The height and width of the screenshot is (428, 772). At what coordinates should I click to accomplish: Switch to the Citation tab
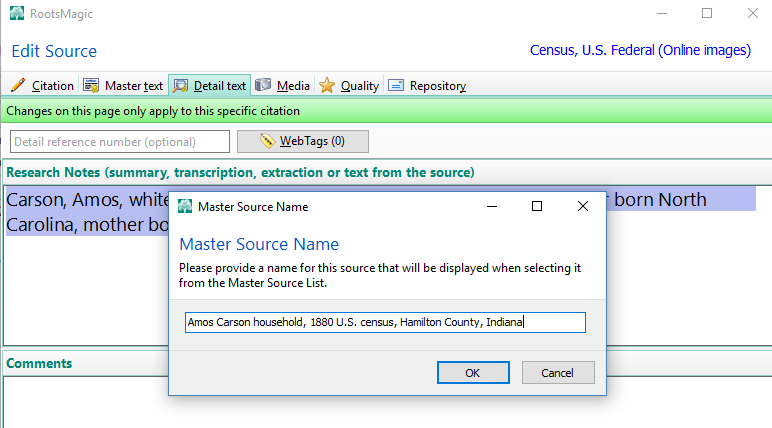(42, 86)
